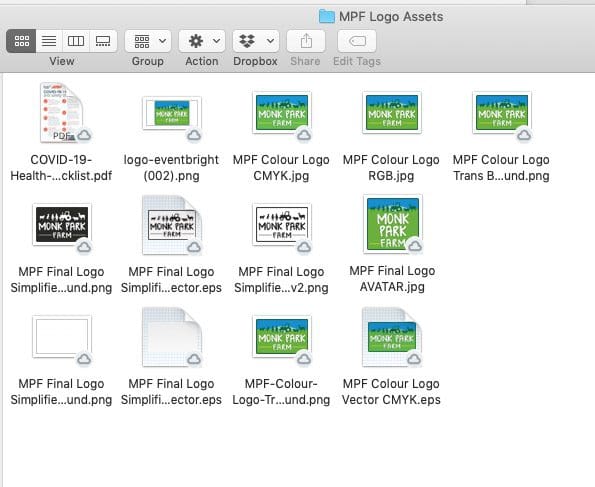Select the MPF Colour Logo RGB.jpg thumbnail

[x=392, y=112]
